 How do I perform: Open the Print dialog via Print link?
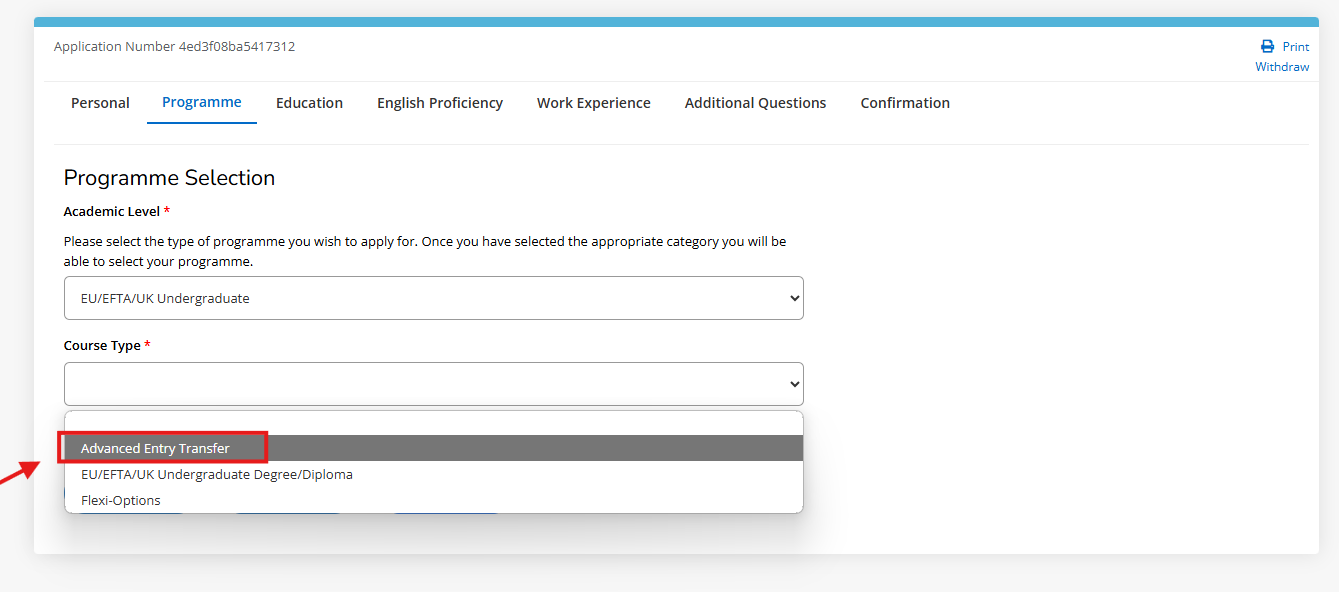[x=1290, y=46]
